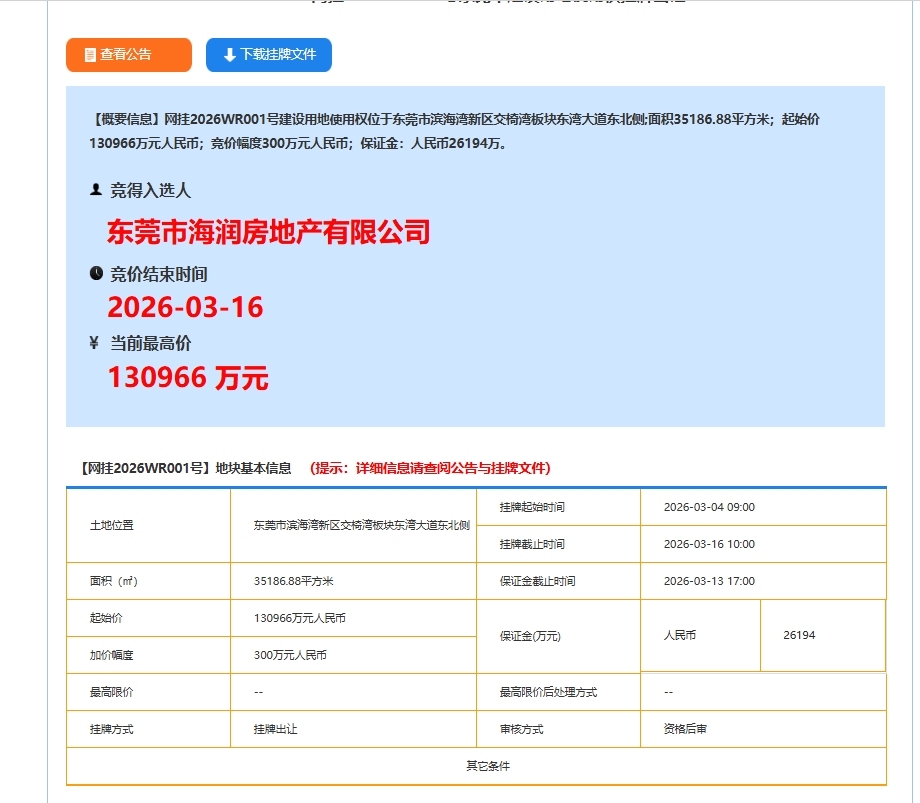The image size is (920, 803).
Task: Click the 查看公告 orange button
Action: tap(128, 55)
